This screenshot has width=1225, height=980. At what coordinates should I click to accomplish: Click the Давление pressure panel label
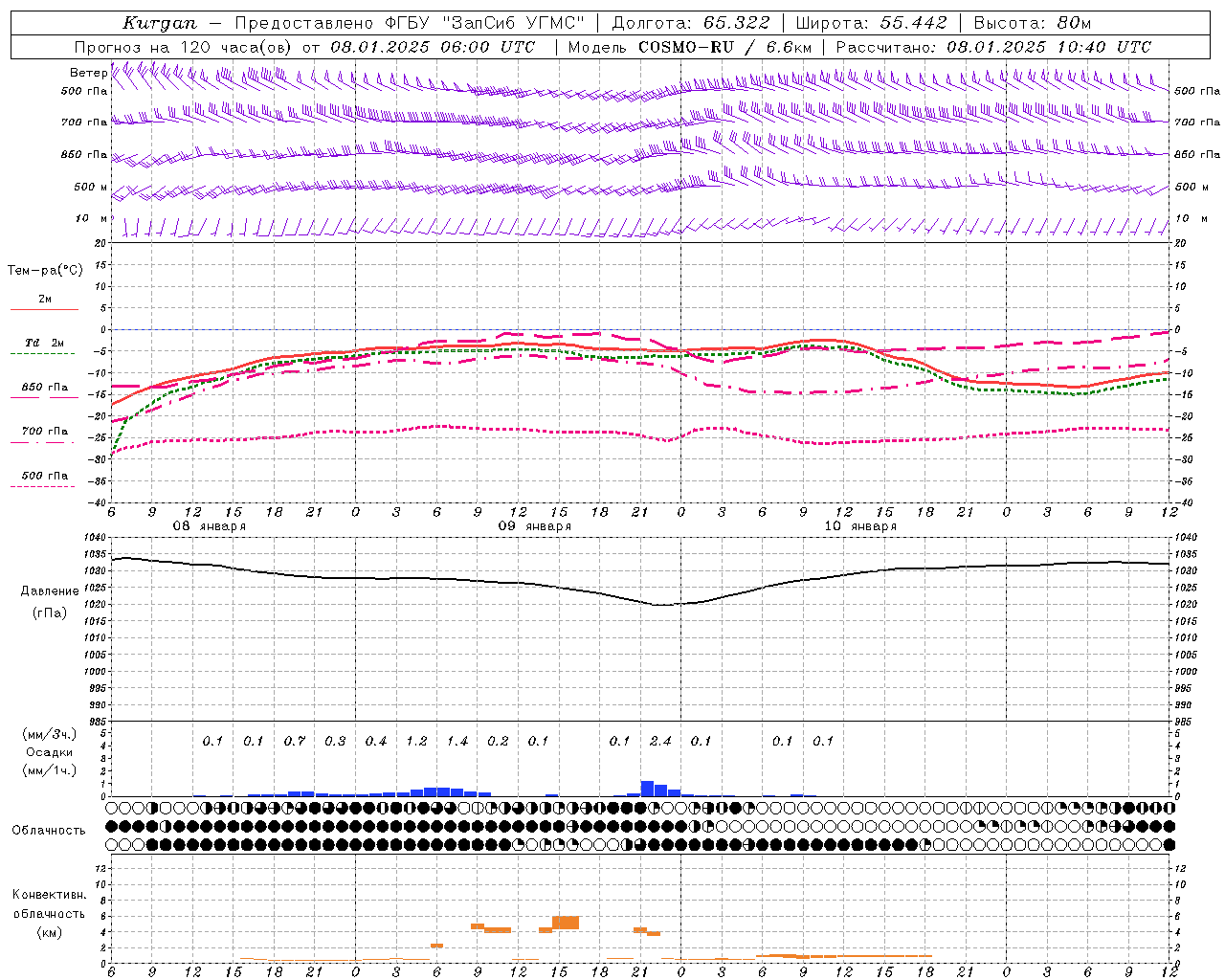pos(50,591)
